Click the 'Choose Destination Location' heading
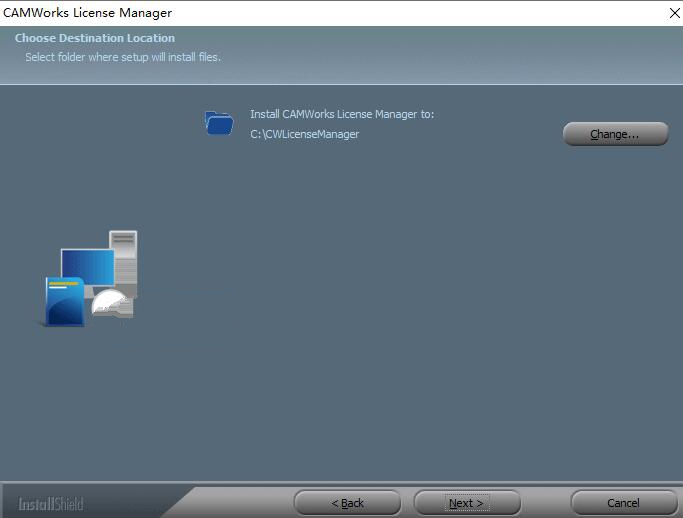 95,38
